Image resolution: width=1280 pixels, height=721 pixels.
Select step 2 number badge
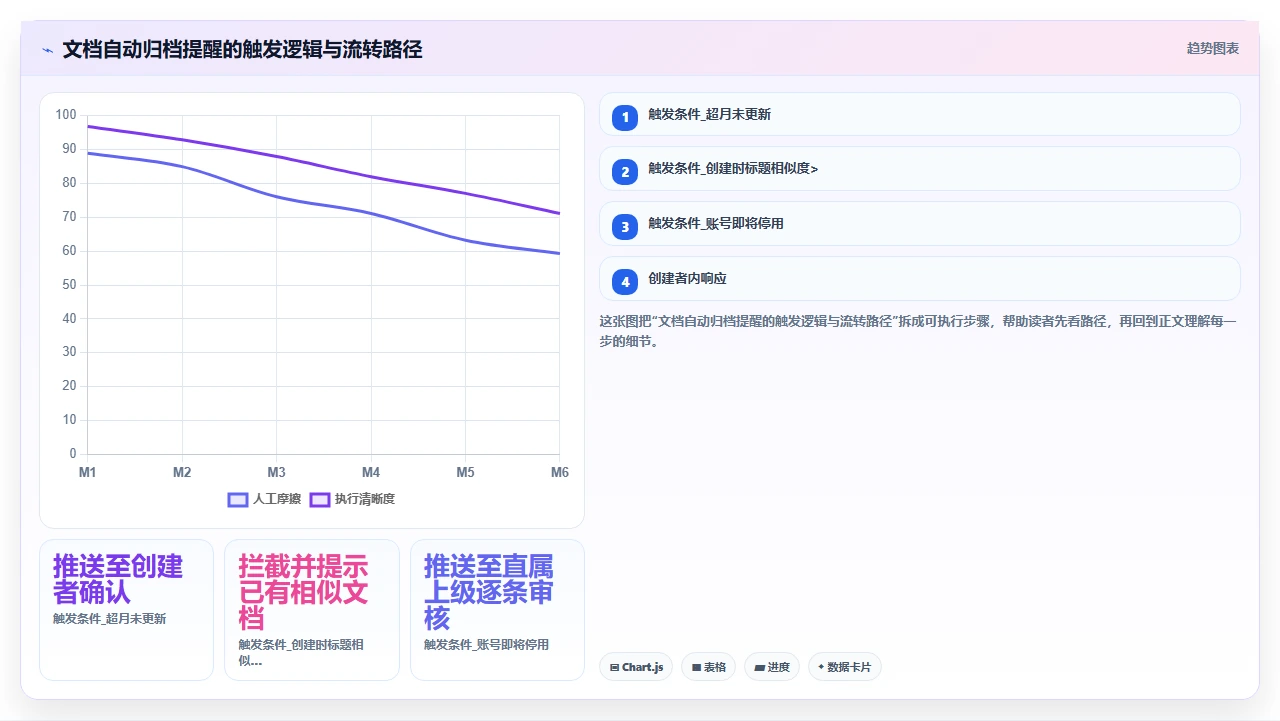625,172
